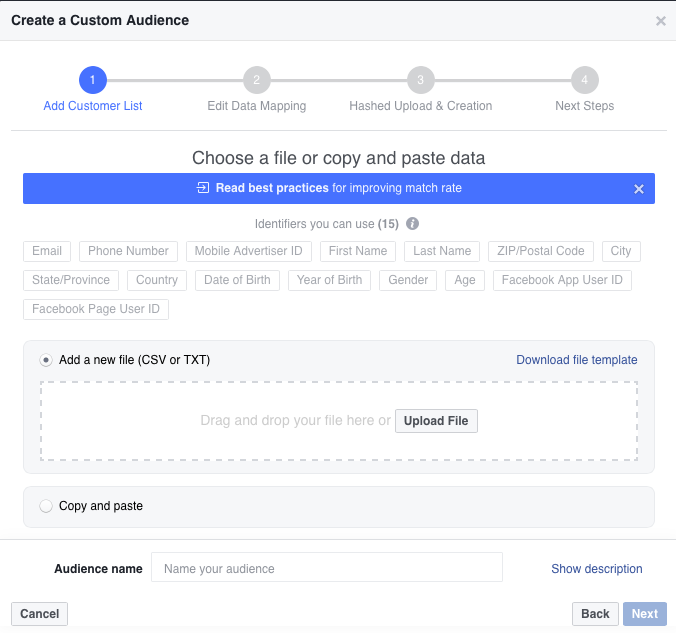Image resolution: width=676 pixels, height=633 pixels.
Task: Click the Upload File button
Action: pos(436,421)
